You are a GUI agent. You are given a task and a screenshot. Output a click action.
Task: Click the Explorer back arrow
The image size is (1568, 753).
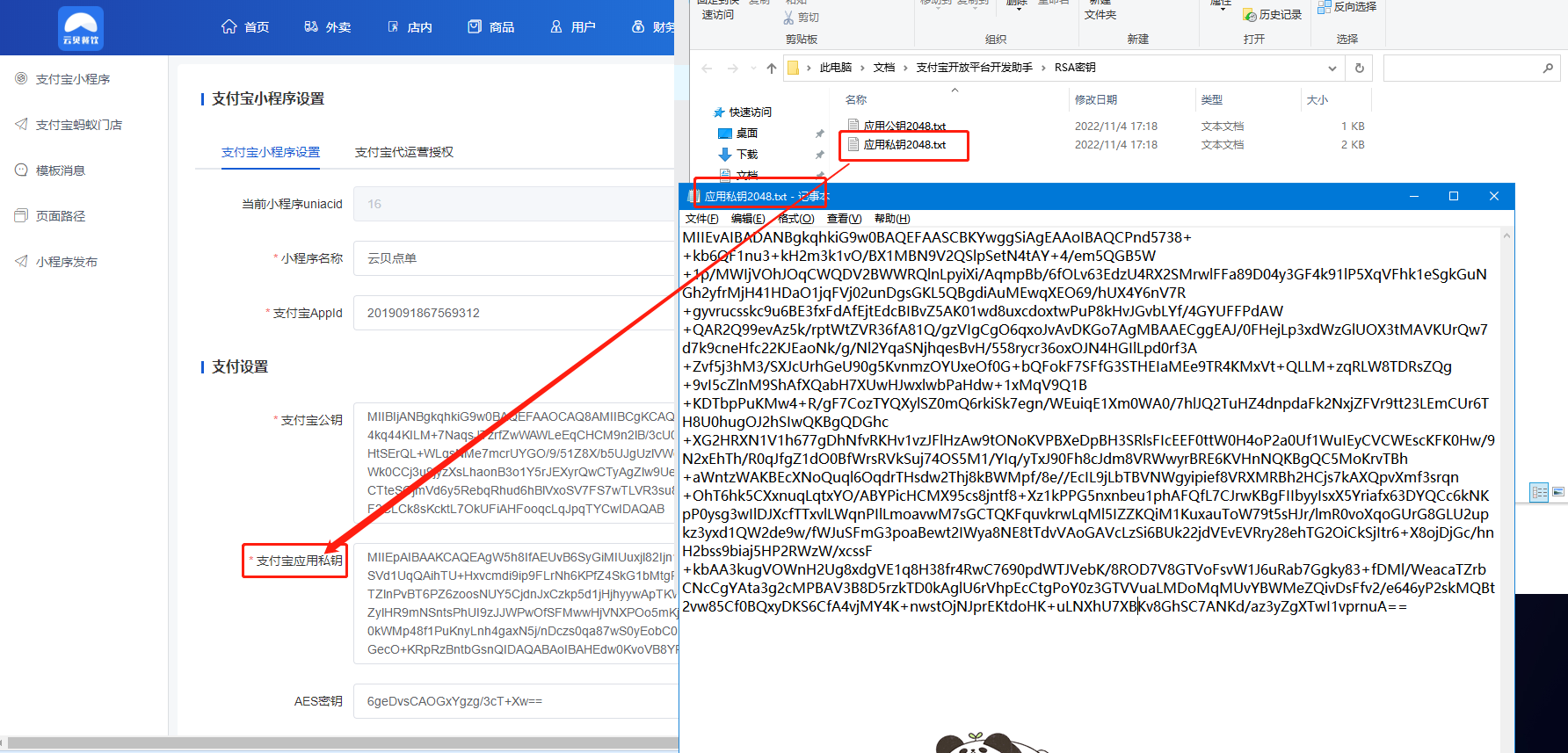click(x=707, y=68)
